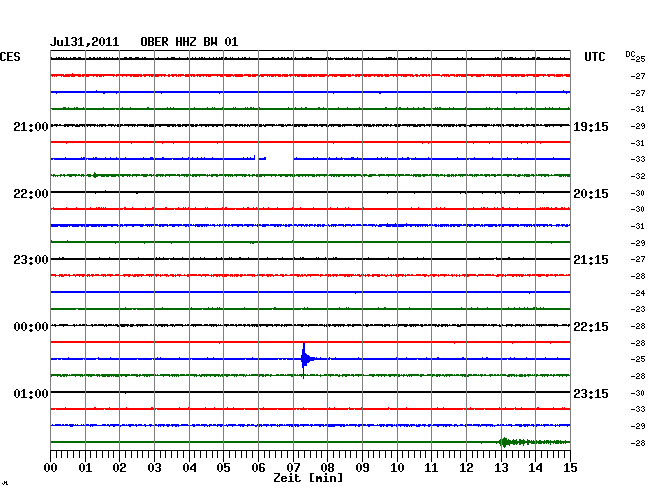Select the 01:00 local time label
The image size is (650, 494).
[31, 393]
